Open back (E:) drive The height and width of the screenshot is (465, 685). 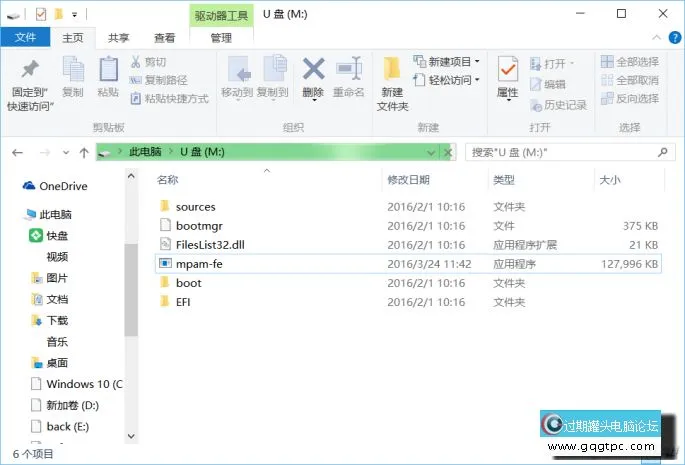coord(60,427)
